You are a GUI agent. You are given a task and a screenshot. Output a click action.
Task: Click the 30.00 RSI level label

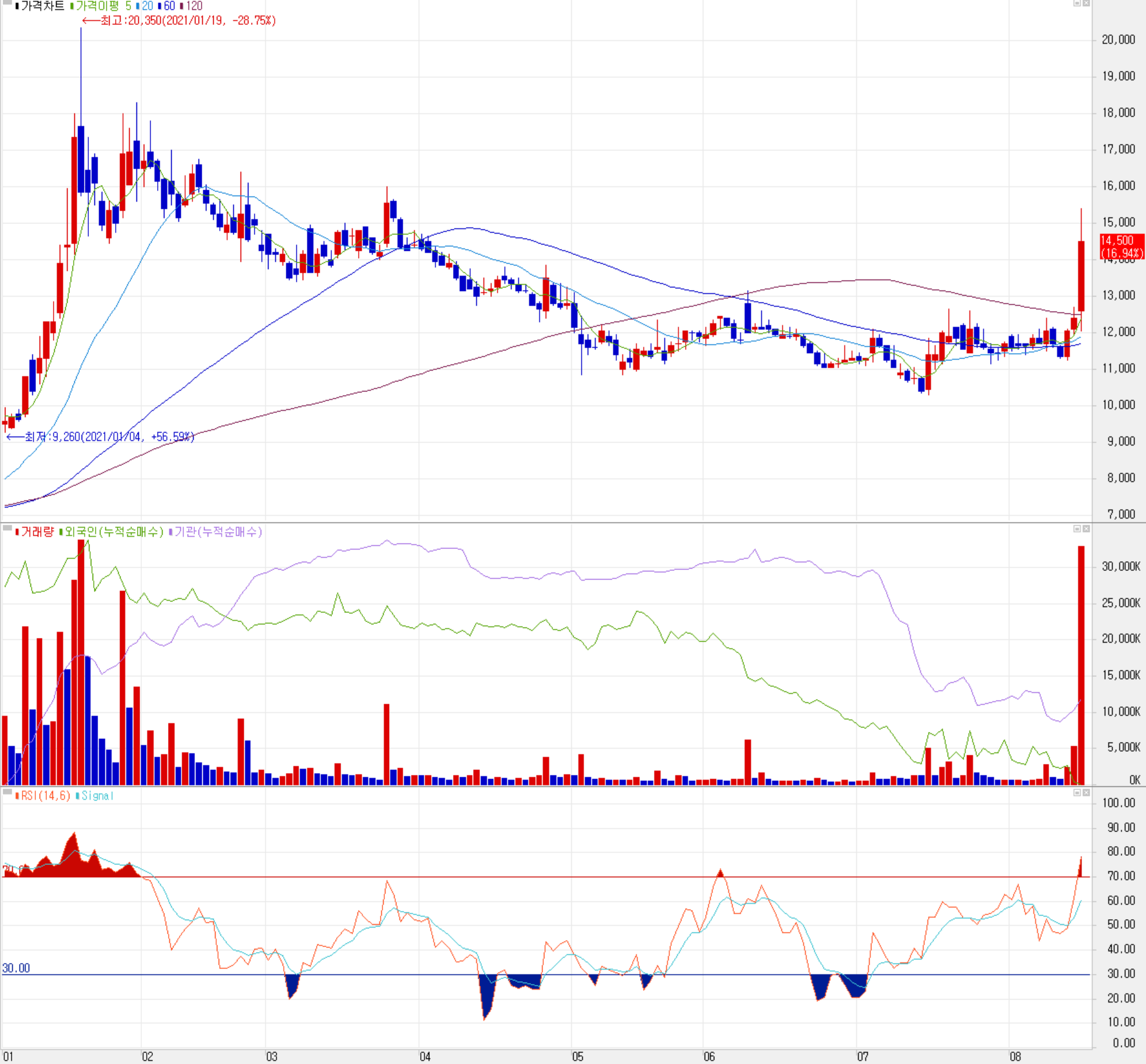[x=16, y=968]
